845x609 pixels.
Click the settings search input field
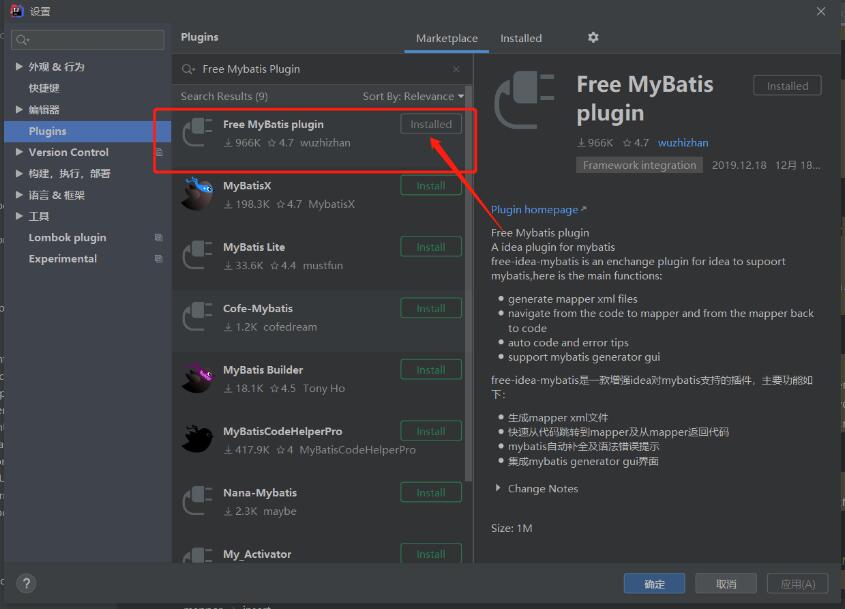click(x=88, y=40)
